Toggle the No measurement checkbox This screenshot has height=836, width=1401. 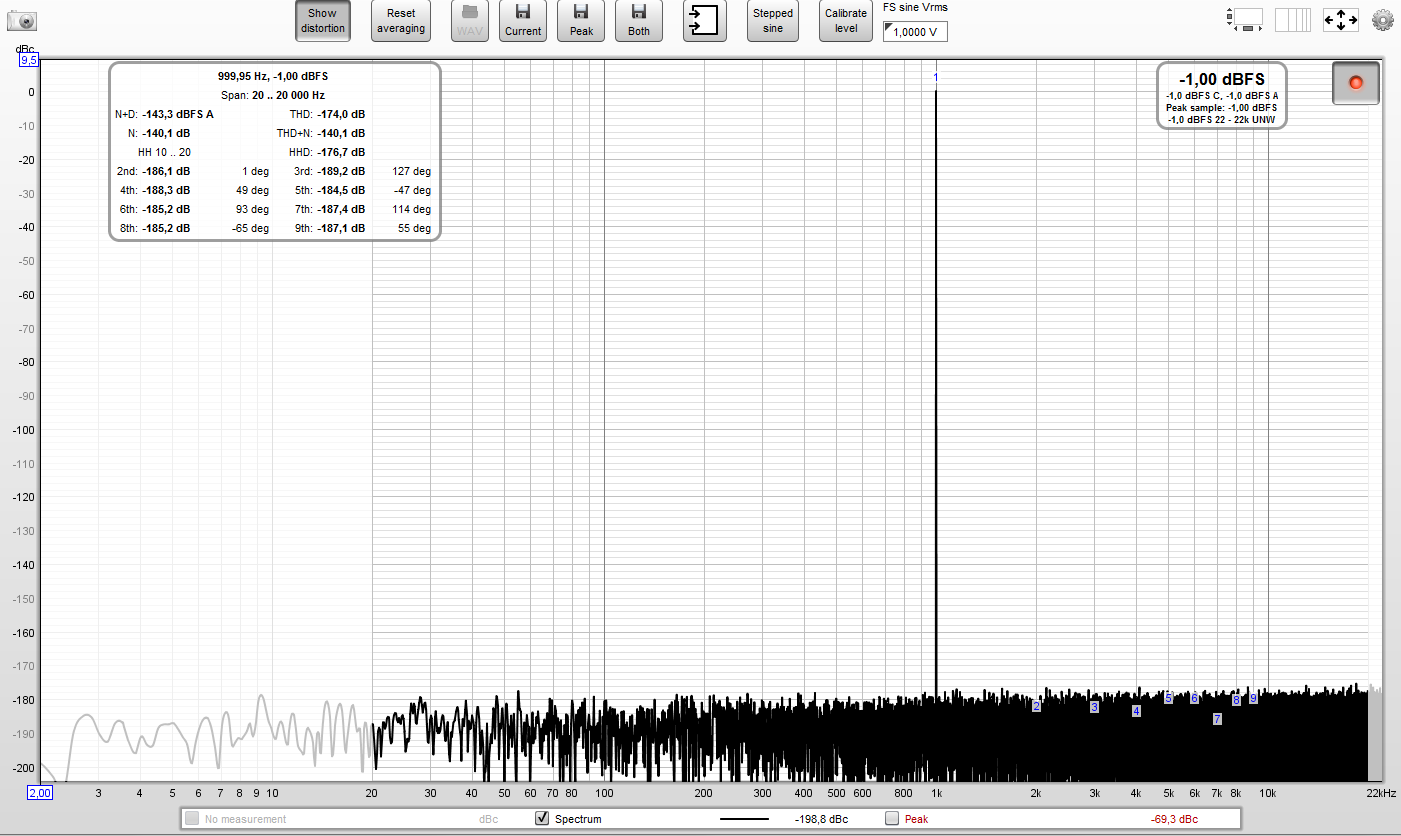192,818
